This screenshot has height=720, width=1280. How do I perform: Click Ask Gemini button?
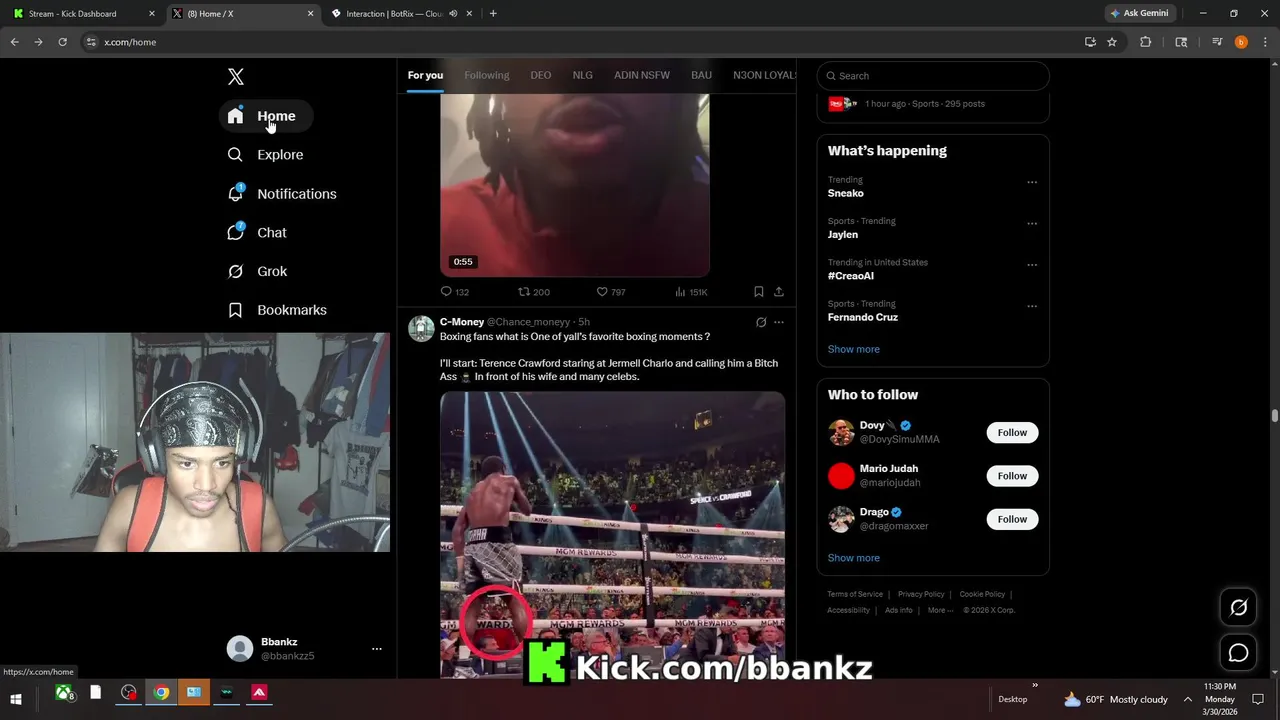[x=1139, y=13]
